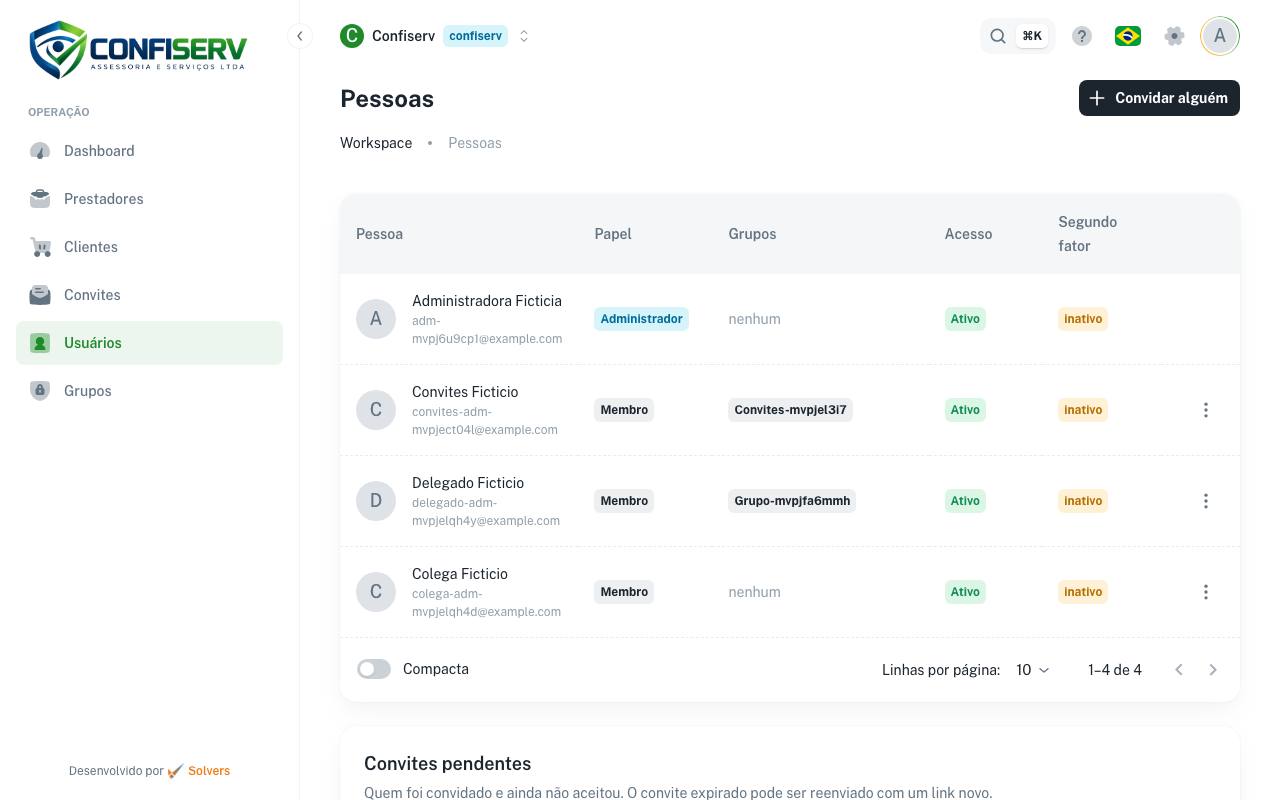1280x800 pixels.
Task: Open search with magnifier icon
Action: click(998, 36)
